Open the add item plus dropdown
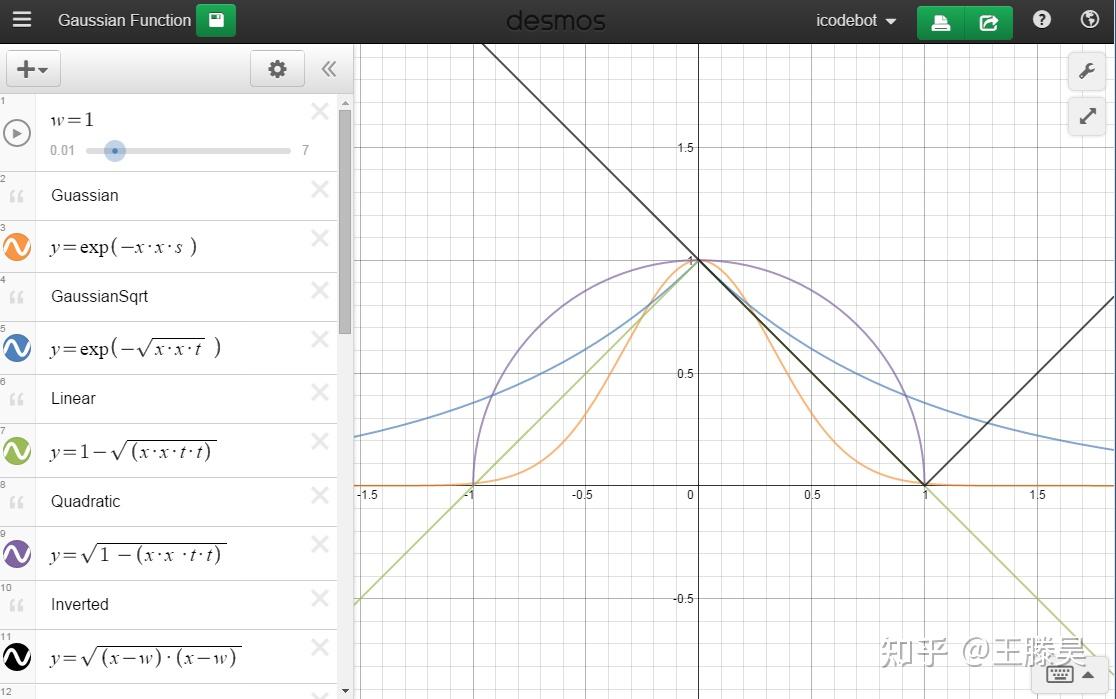The width and height of the screenshot is (1116, 699). click(33, 69)
